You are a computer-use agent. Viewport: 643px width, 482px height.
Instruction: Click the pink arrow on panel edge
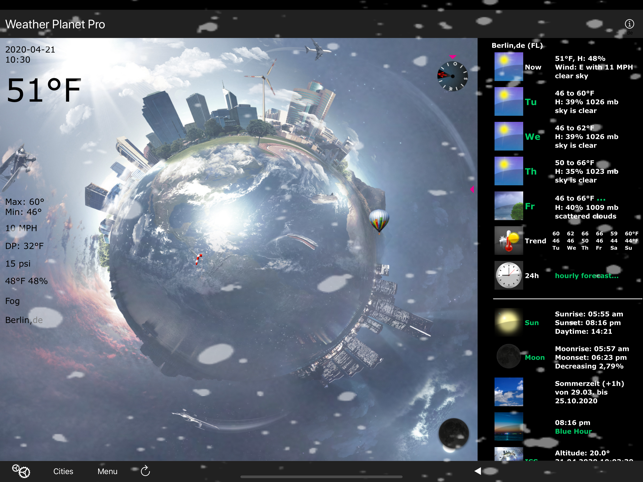coord(472,189)
